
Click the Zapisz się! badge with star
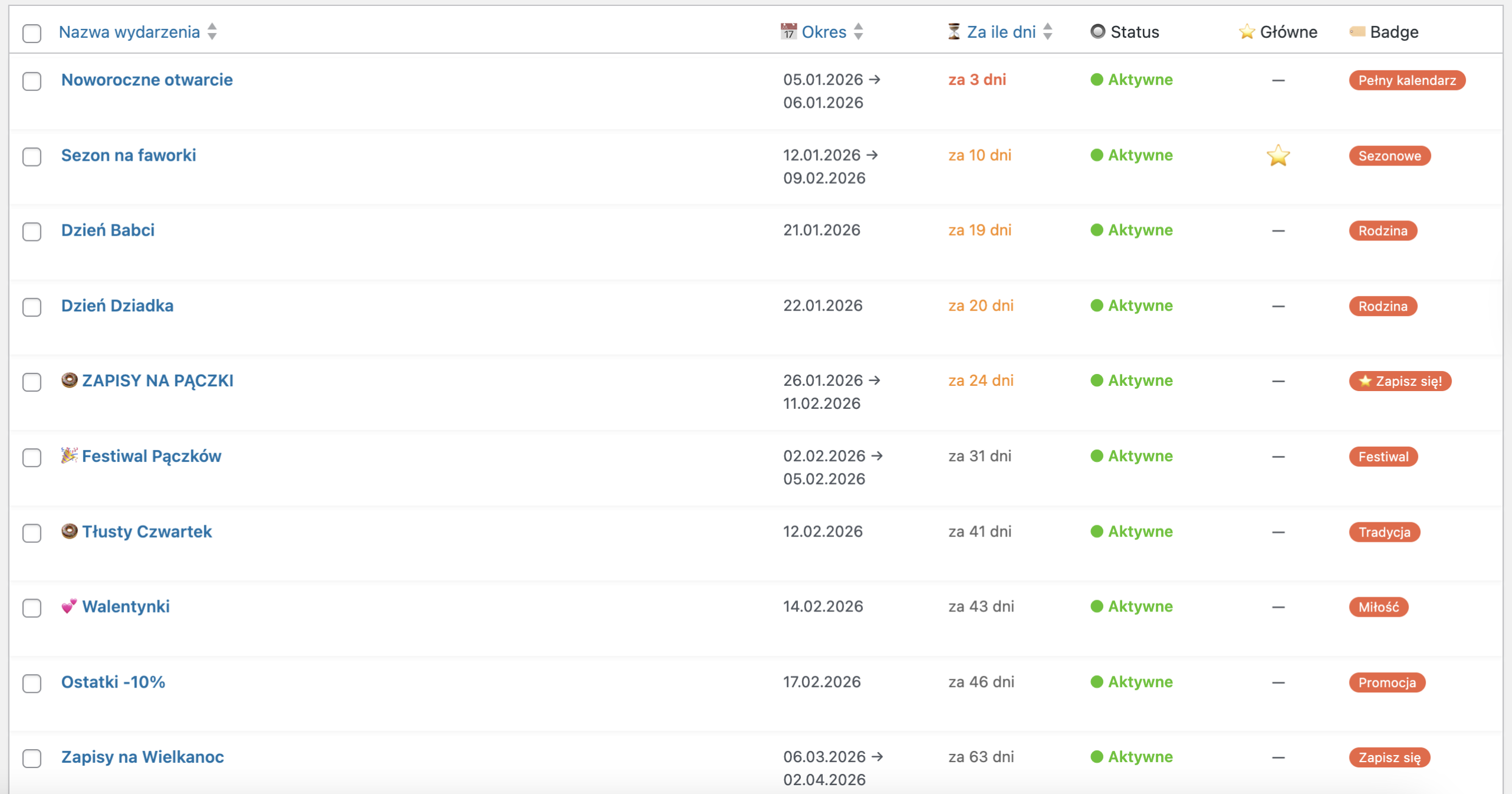click(1400, 381)
